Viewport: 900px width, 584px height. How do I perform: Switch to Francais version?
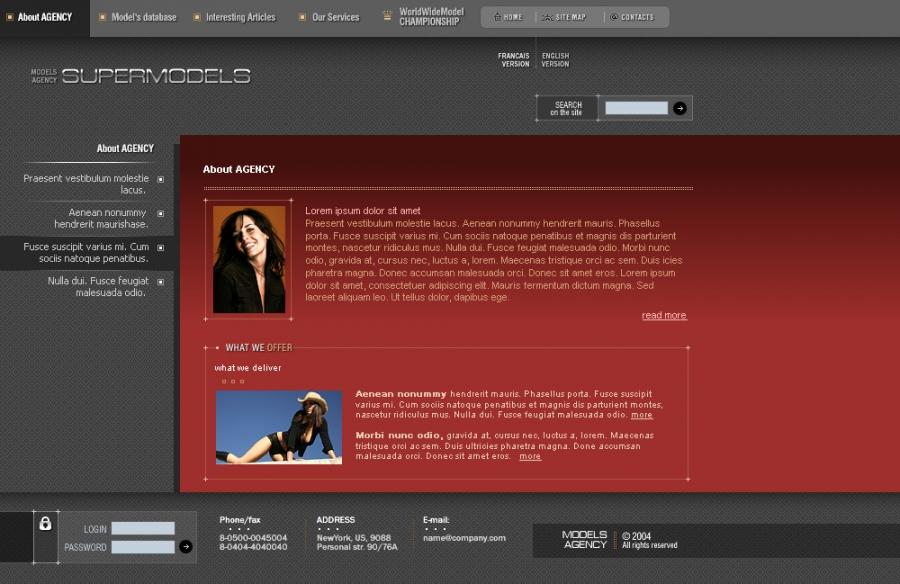pos(514,60)
